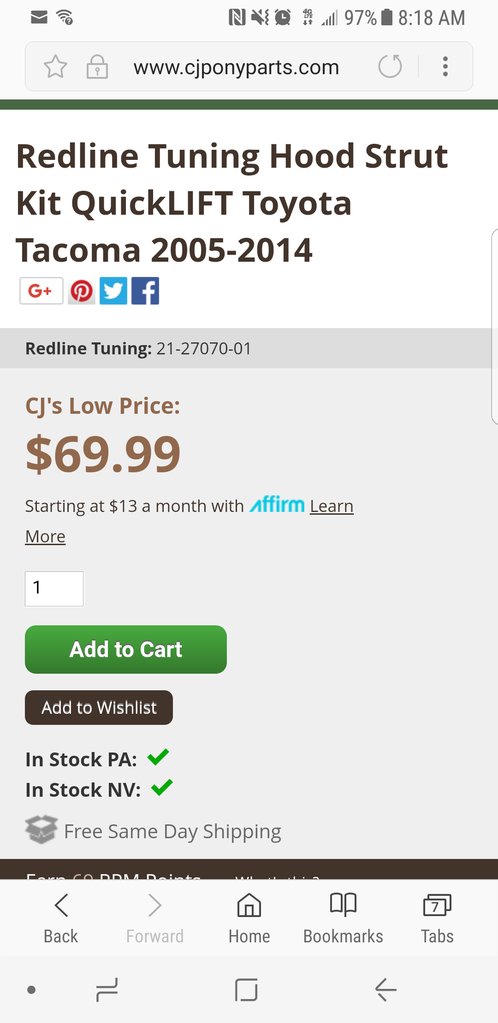Share product on Google Plus
Image resolution: width=498 pixels, height=1023 pixels.
pos(41,291)
